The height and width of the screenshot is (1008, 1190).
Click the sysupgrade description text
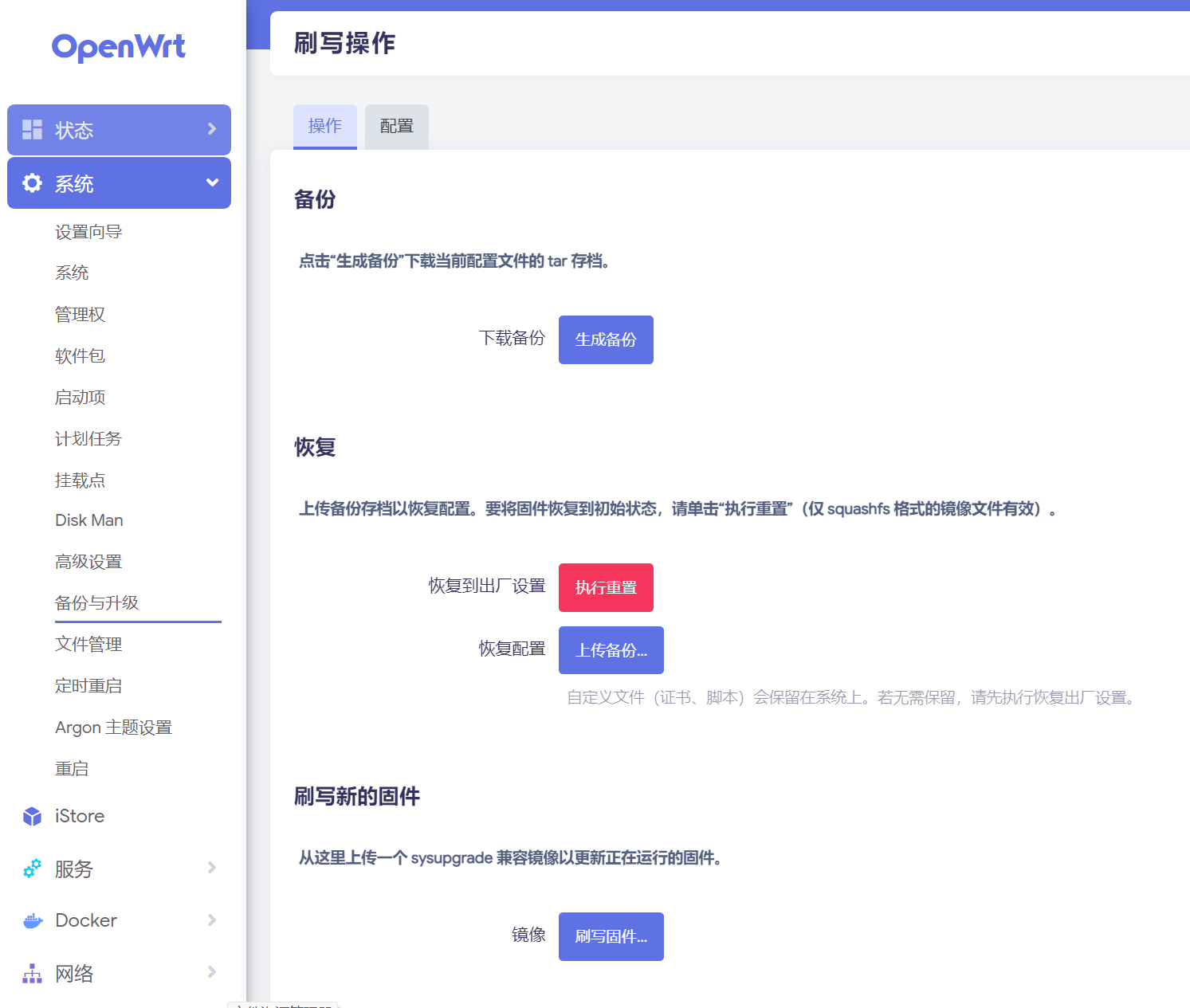coord(511,858)
